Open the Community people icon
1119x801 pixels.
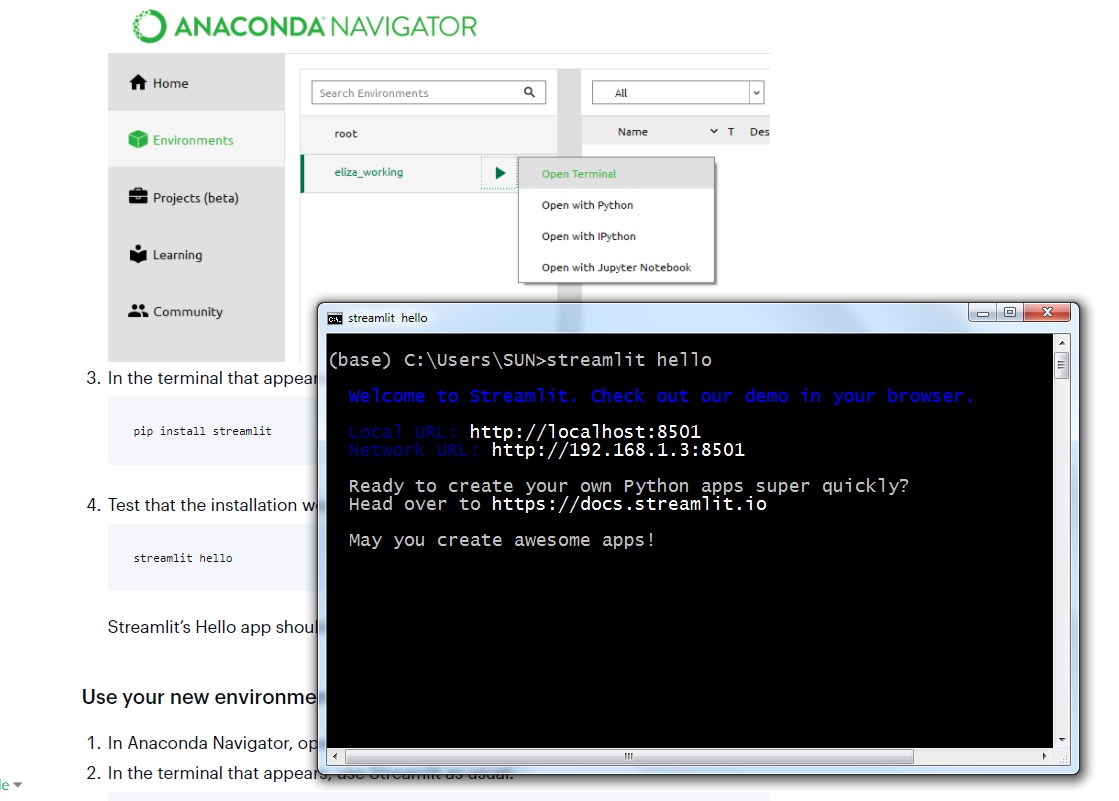point(138,311)
